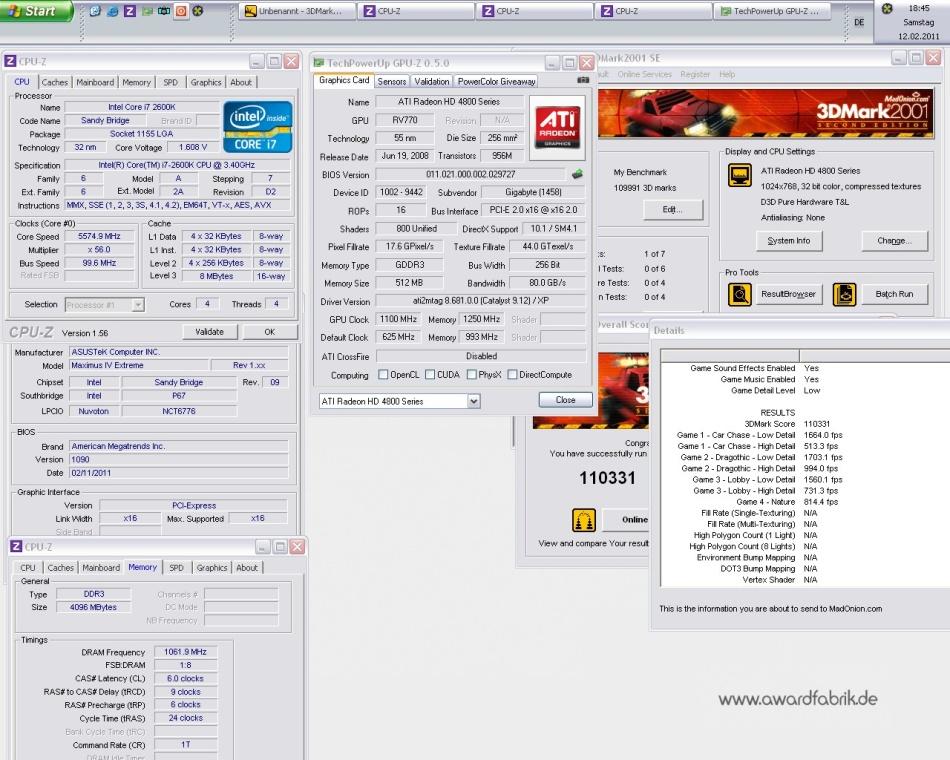The height and width of the screenshot is (760, 950).
Task: Enable the DirectCompute checkbox in GPU-Z
Action: (x=512, y=375)
